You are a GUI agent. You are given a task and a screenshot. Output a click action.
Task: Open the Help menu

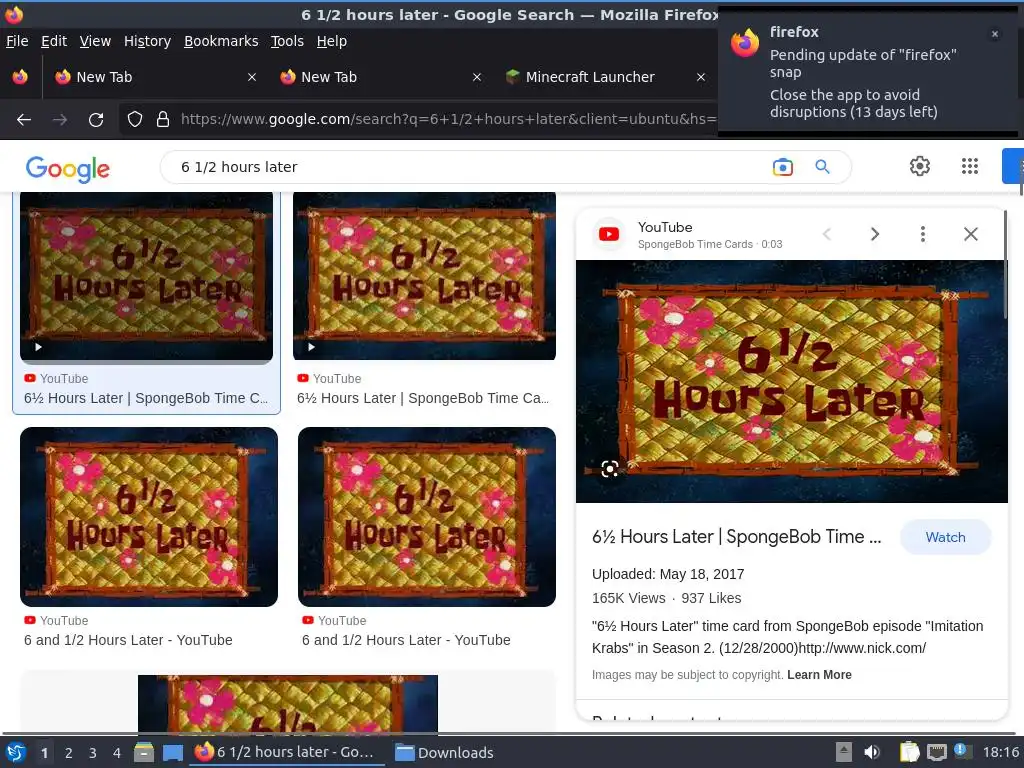[332, 41]
